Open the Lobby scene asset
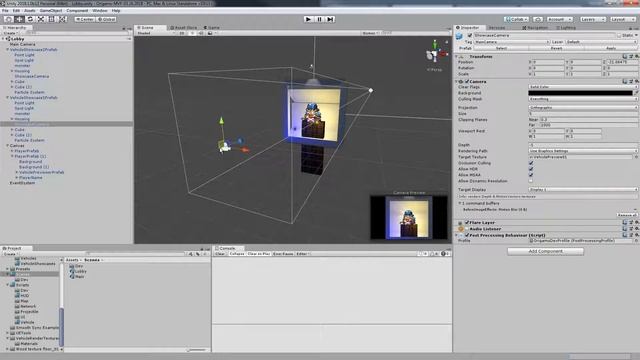This screenshot has height=360, width=640. coord(78,271)
